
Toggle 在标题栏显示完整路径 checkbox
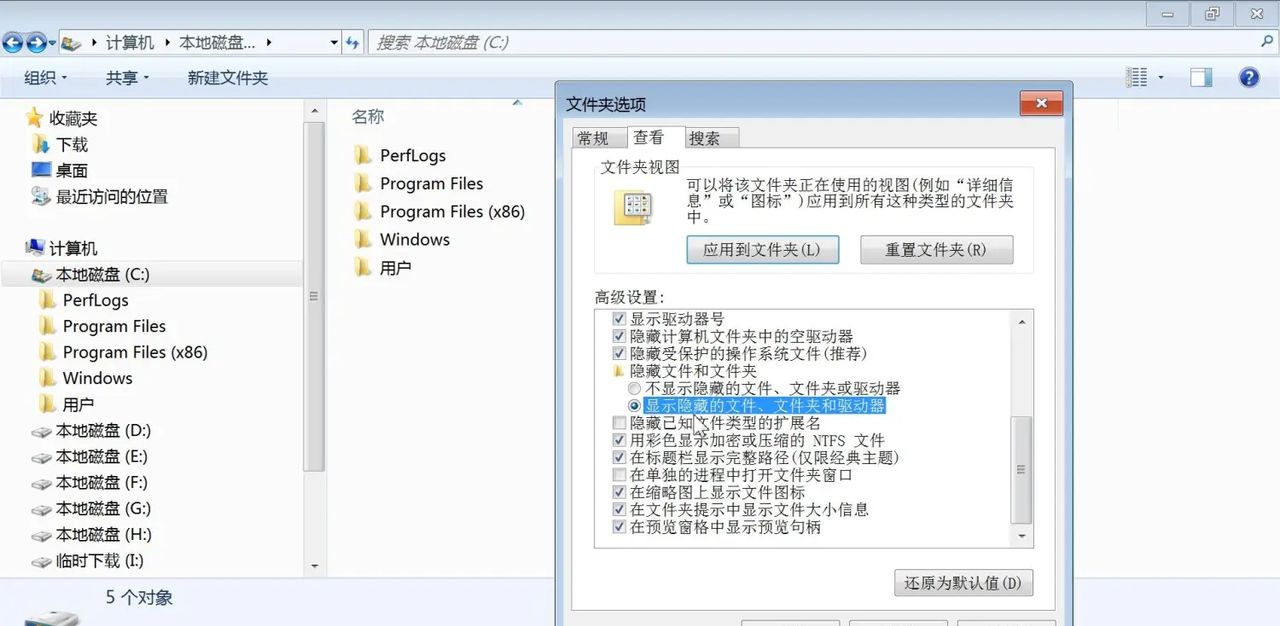pos(619,457)
